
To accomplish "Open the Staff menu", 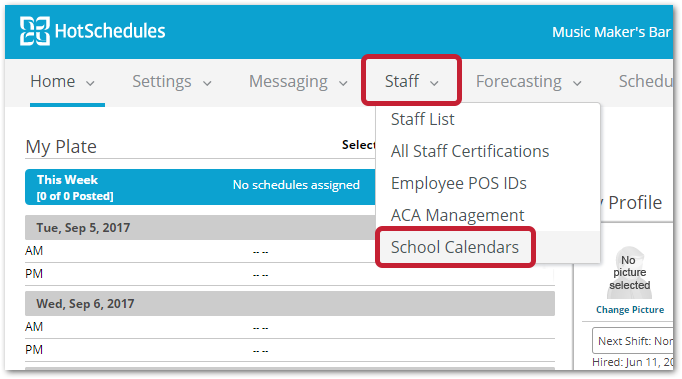I will (411, 81).
